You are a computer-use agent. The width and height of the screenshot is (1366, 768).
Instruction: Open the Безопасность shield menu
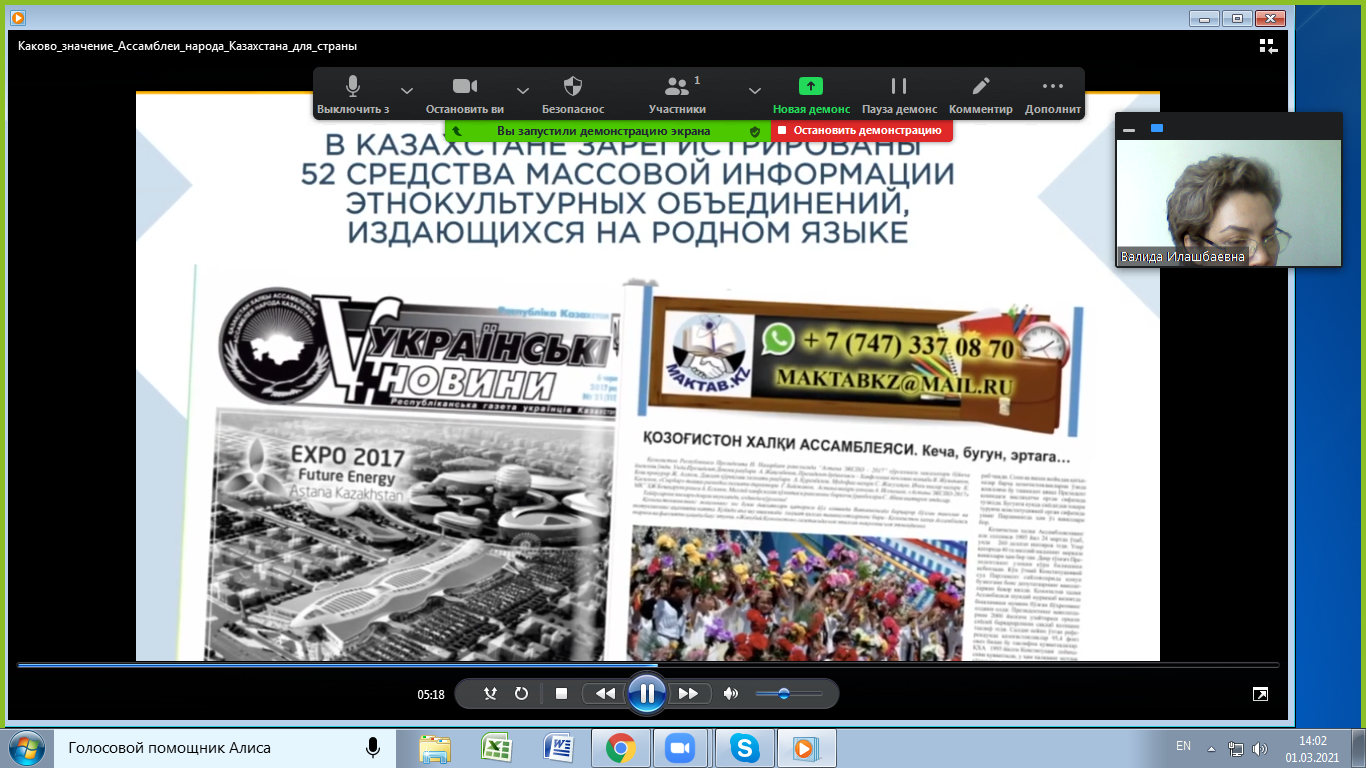click(573, 95)
